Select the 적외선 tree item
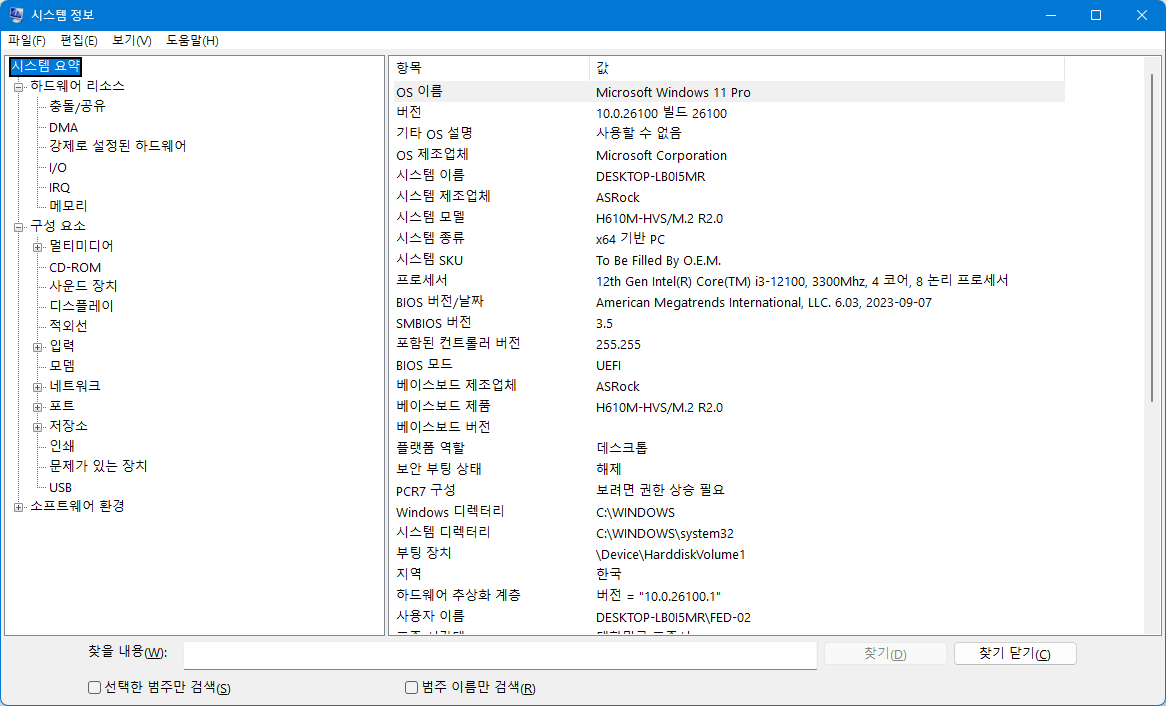This screenshot has width=1166, height=706. coord(68,326)
